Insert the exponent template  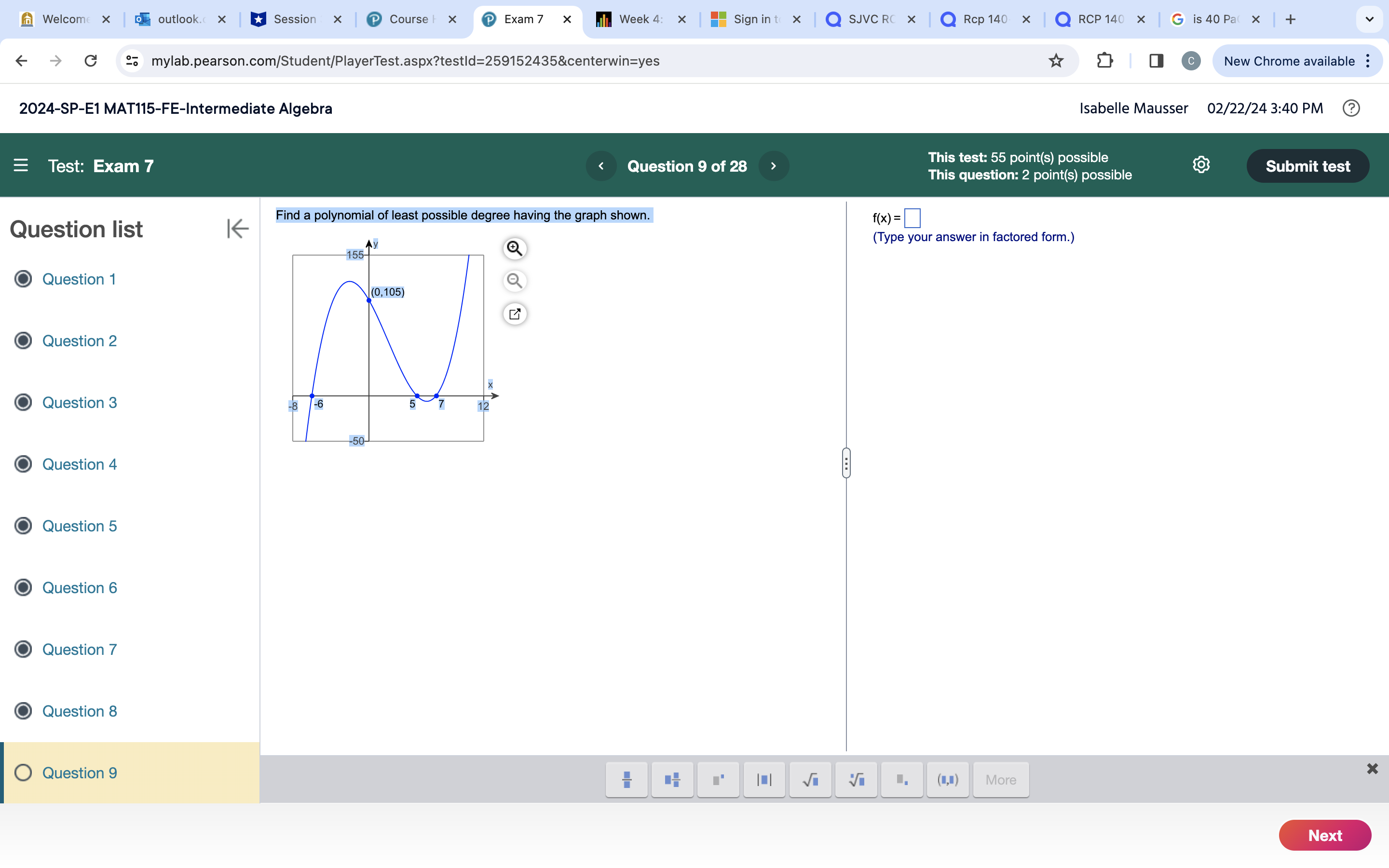[x=718, y=780]
